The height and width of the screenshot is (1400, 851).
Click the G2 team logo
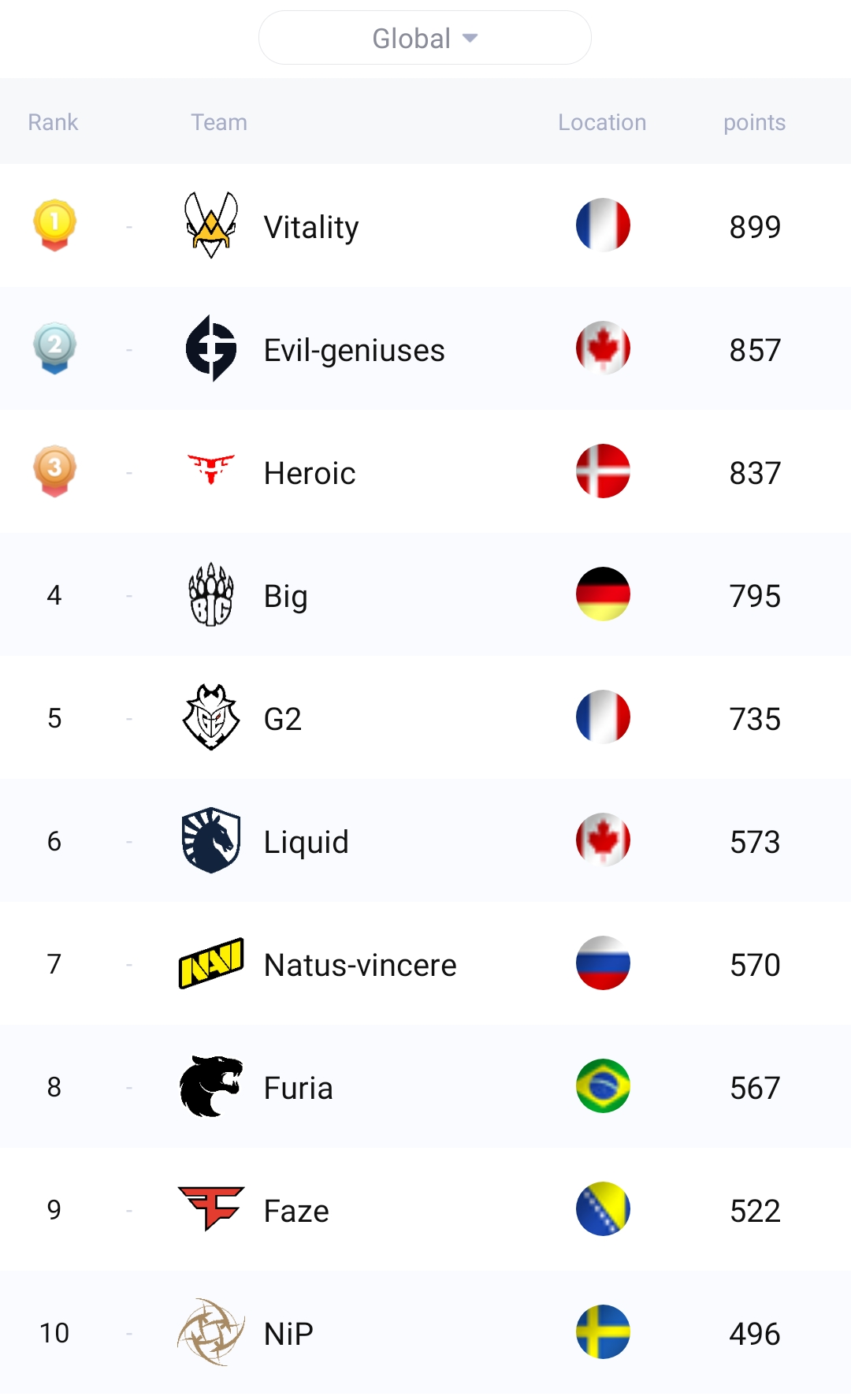pyautogui.click(x=210, y=717)
